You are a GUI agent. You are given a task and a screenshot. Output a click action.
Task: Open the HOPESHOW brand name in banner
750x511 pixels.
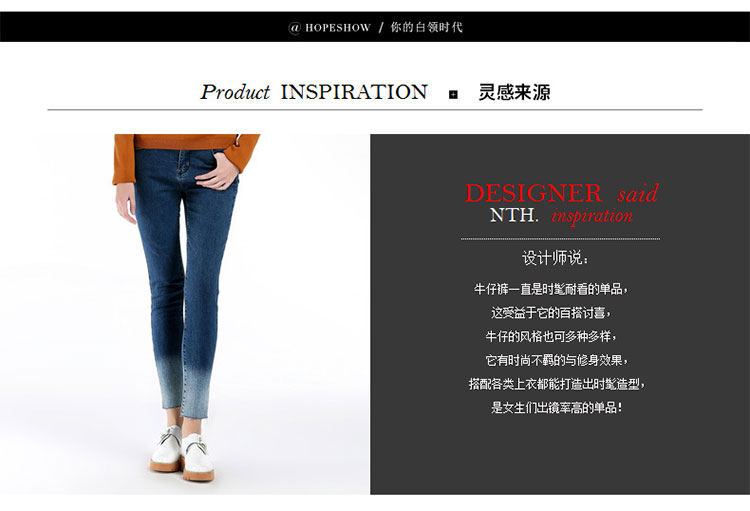click(338, 28)
